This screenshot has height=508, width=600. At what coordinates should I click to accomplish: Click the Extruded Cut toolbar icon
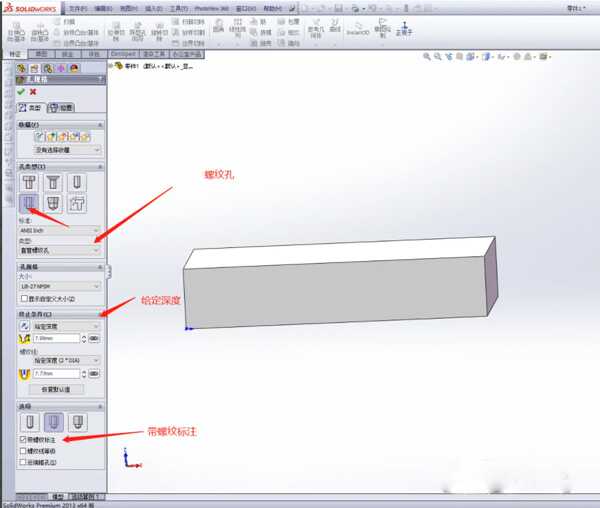point(116,31)
